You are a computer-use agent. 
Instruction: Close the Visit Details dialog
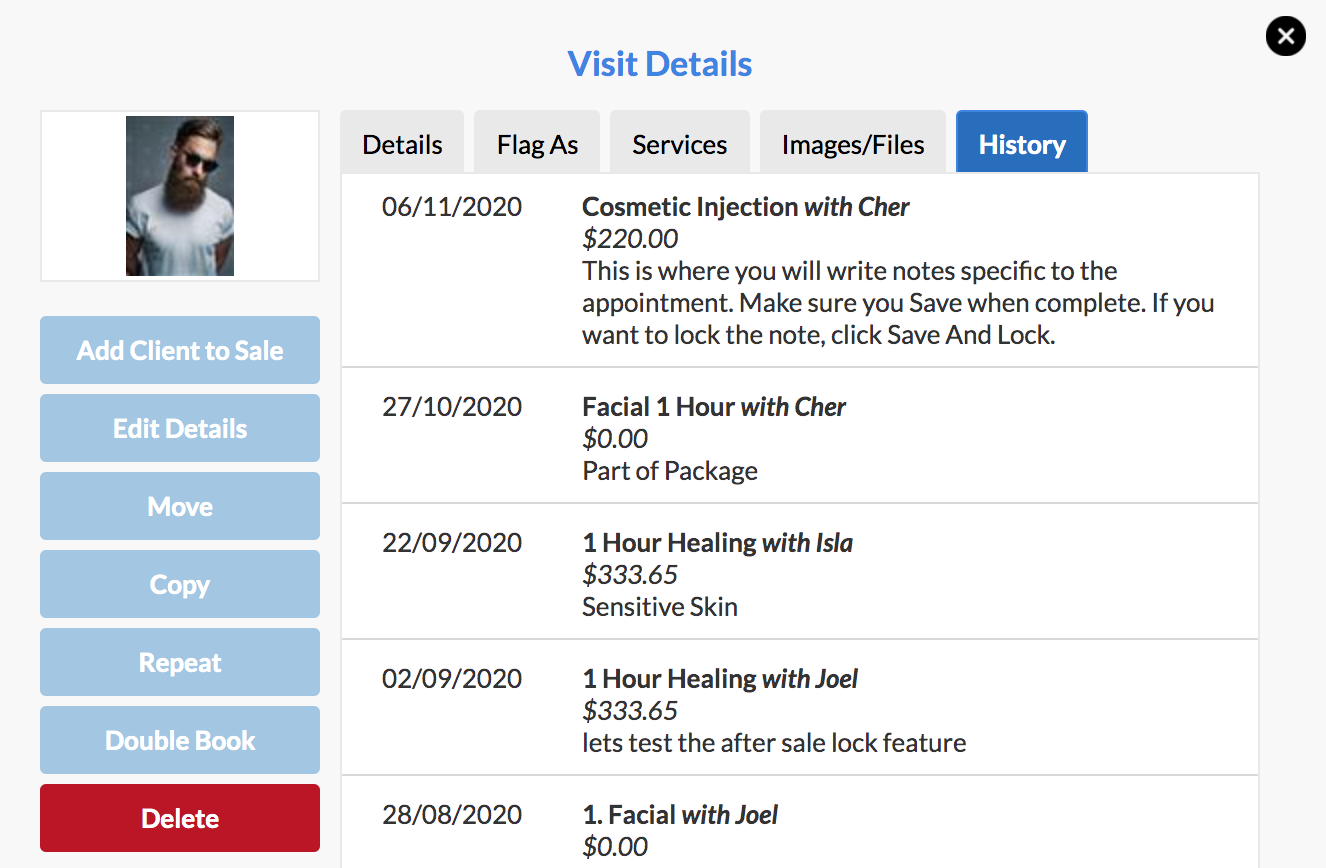click(x=1285, y=37)
